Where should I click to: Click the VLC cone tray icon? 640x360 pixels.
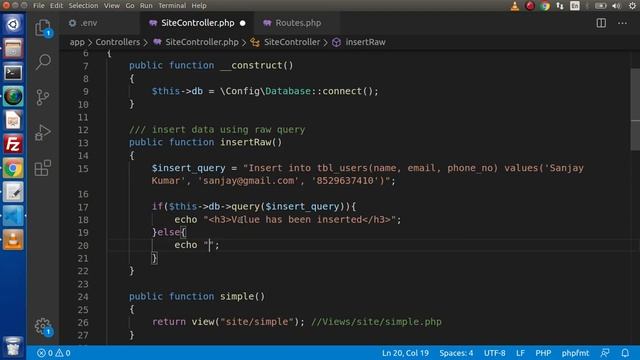coord(515,6)
